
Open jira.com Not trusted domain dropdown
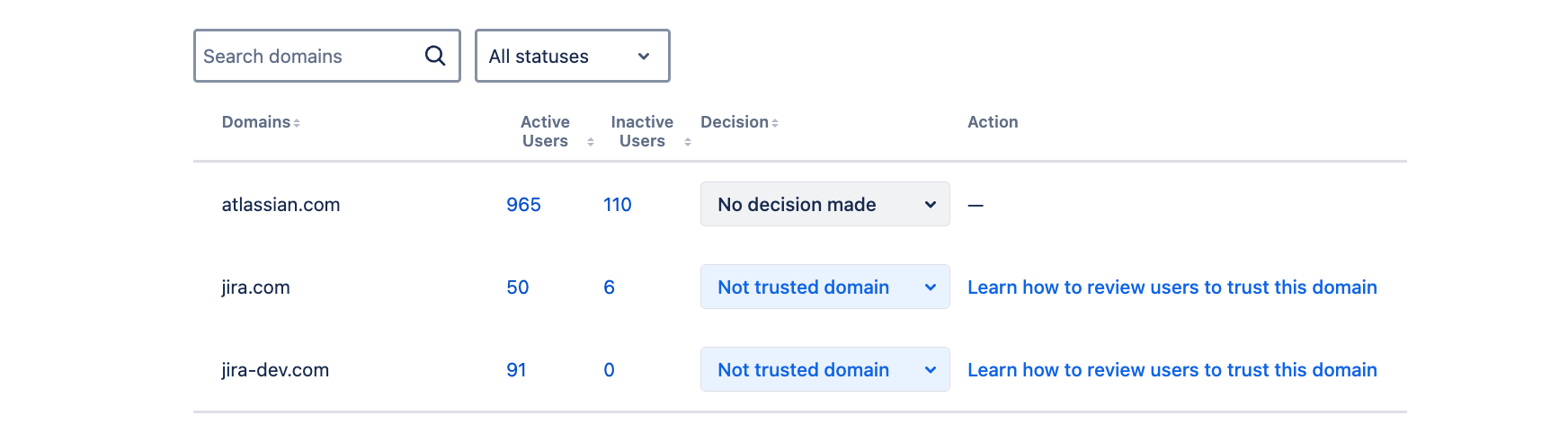pos(824,287)
